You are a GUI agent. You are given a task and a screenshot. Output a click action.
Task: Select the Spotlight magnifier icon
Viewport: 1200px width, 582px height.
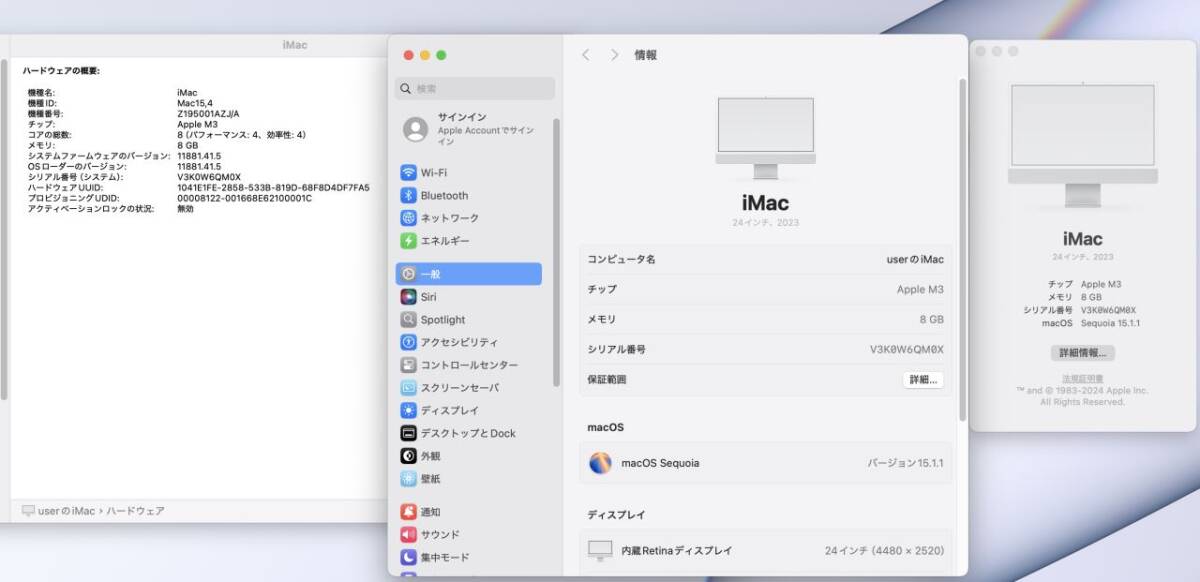[x=408, y=320]
